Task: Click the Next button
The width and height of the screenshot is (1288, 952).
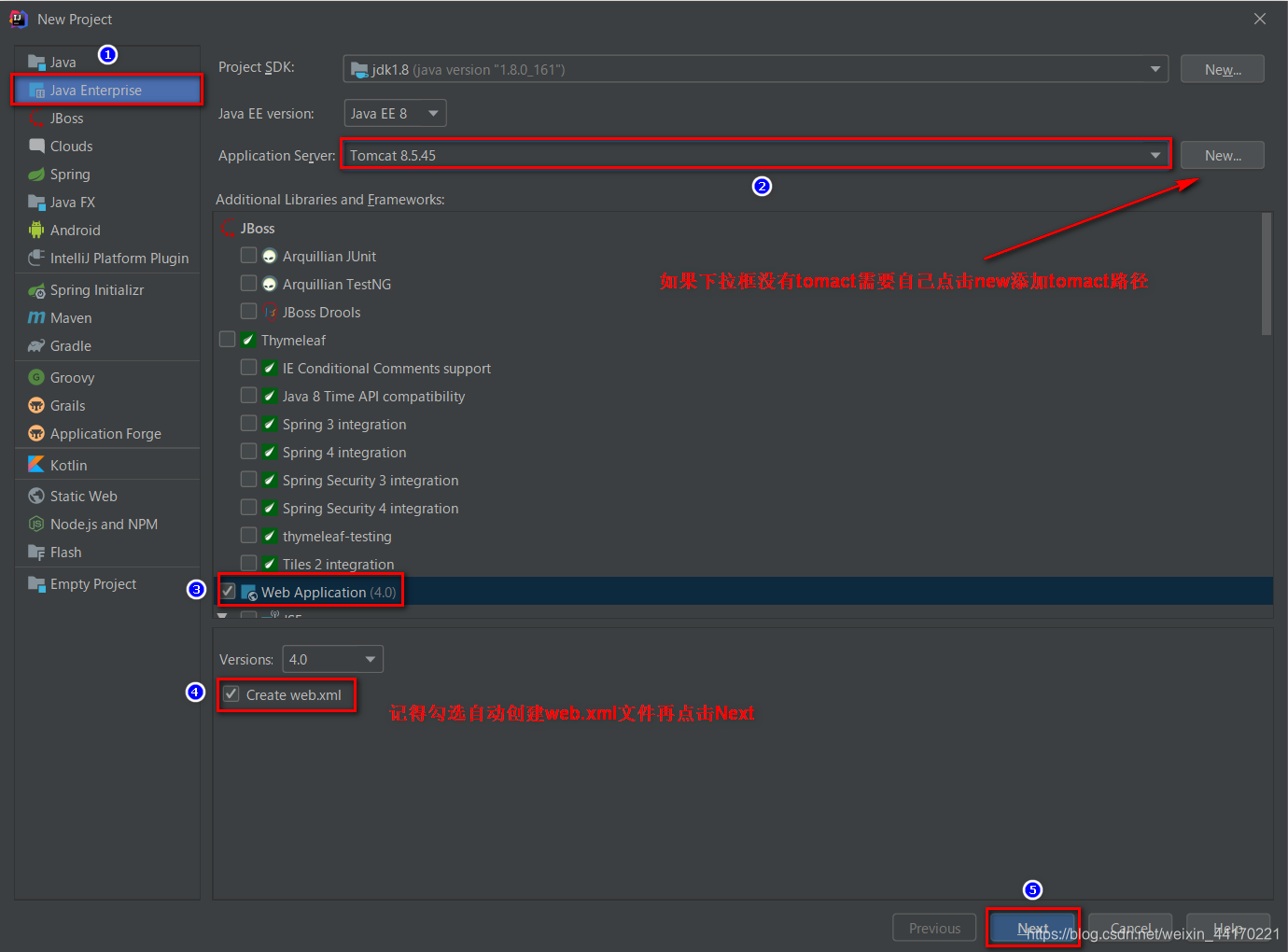Action: [x=1032, y=928]
